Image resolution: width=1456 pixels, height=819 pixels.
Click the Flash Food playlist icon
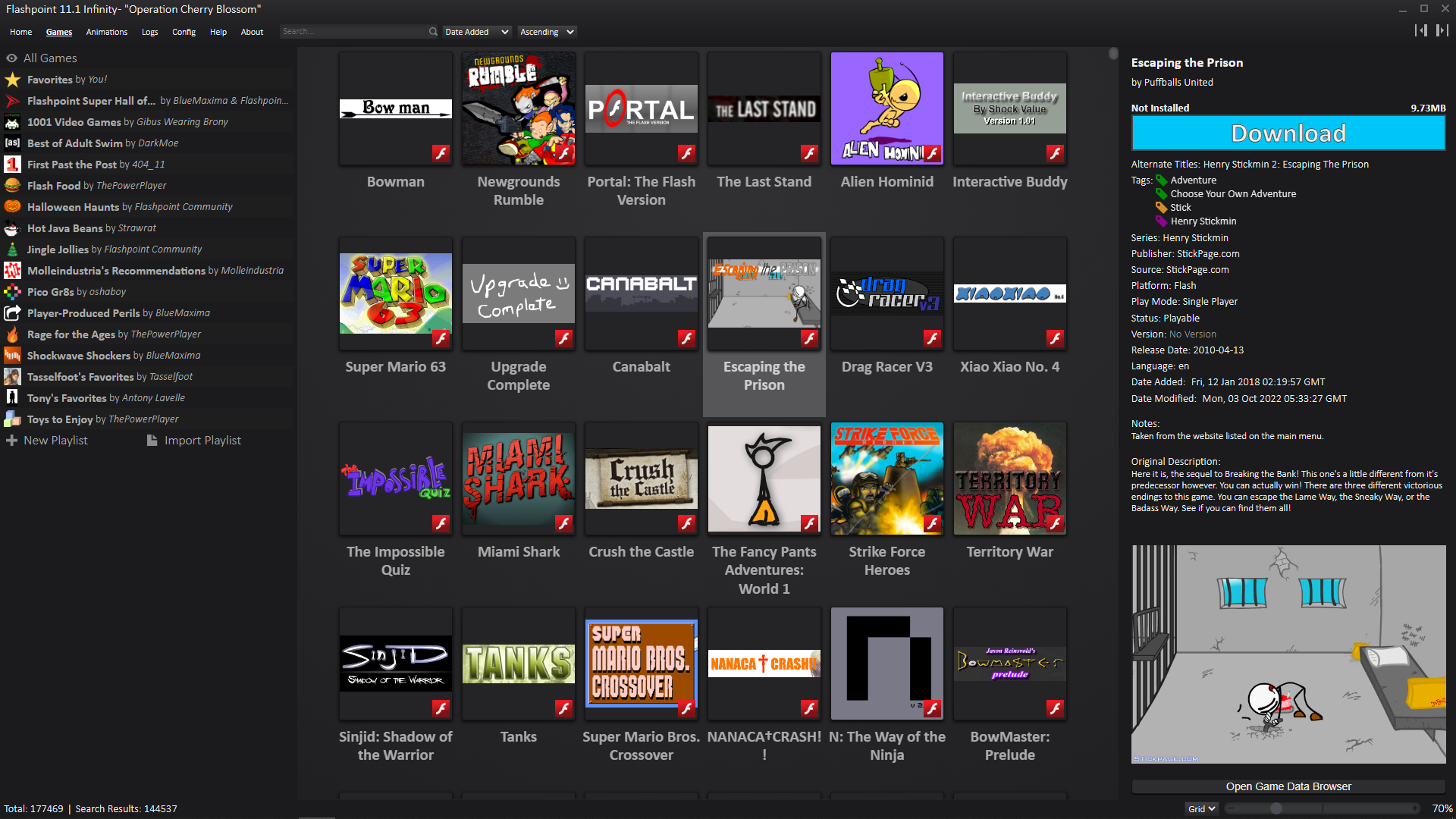[x=14, y=185]
